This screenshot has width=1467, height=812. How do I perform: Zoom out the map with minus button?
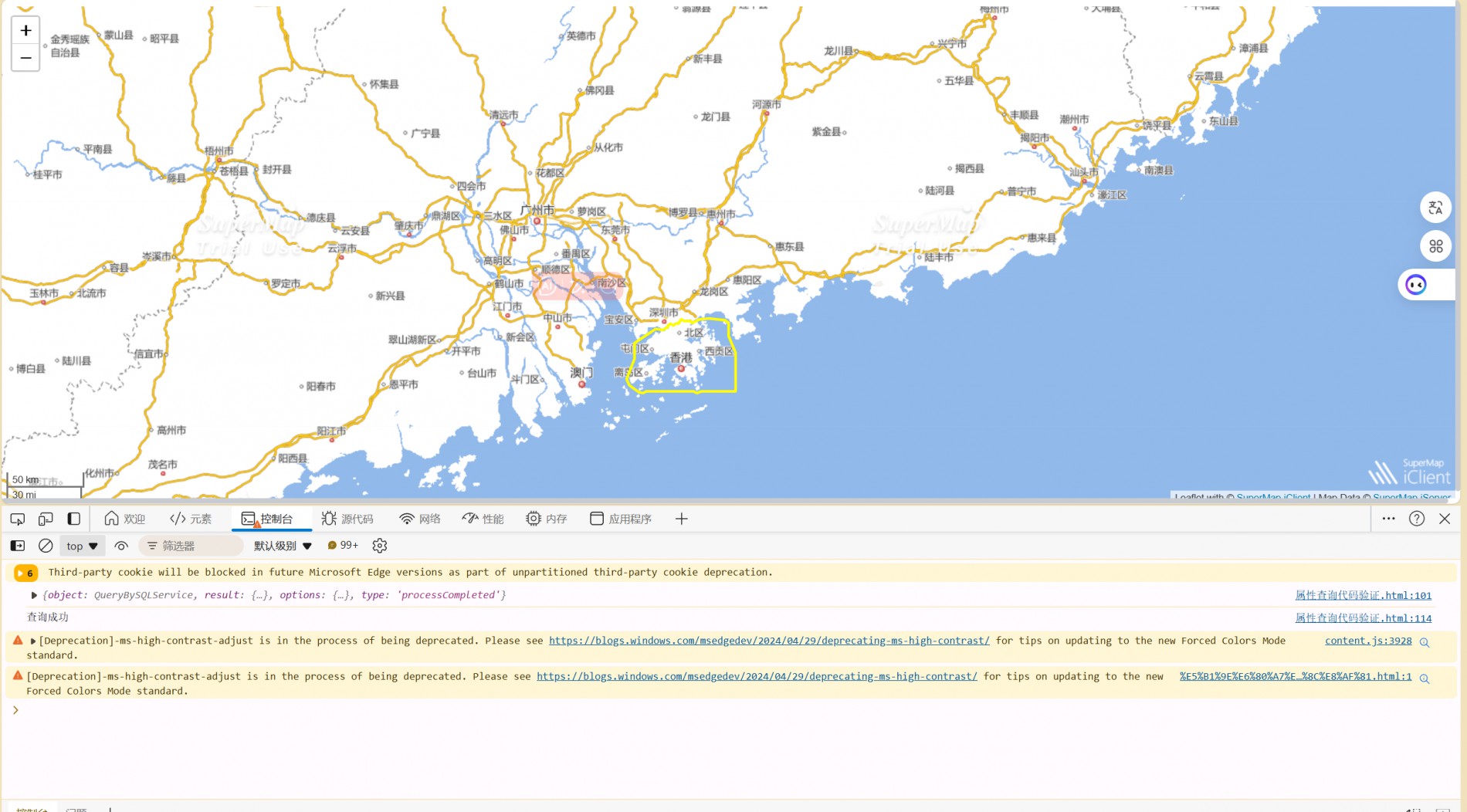25,58
